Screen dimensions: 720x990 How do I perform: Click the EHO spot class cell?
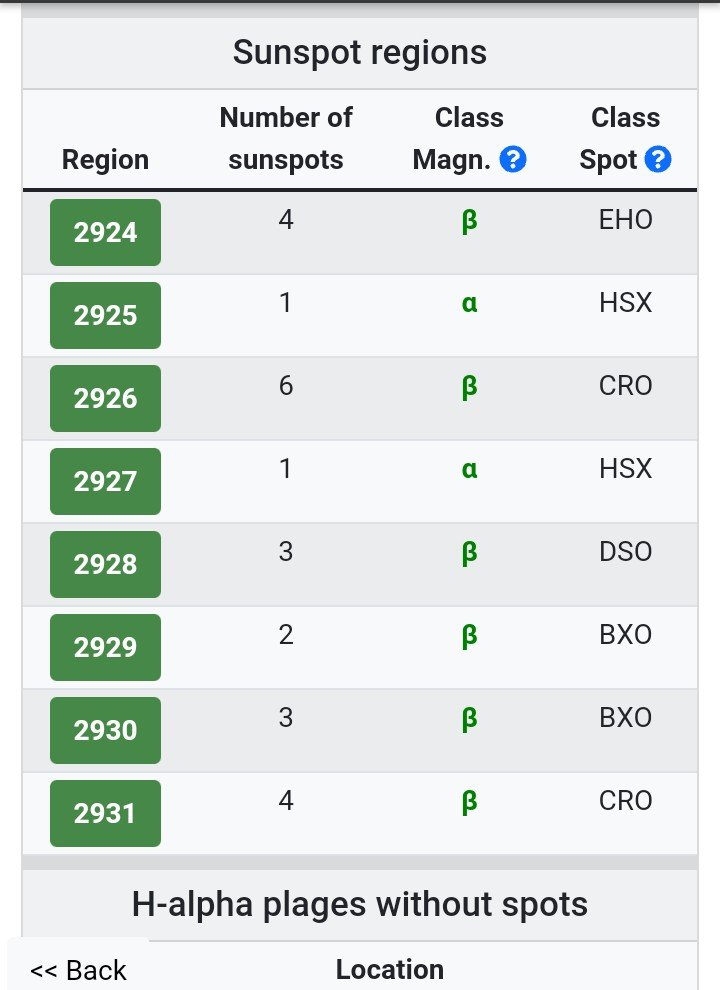tap(625, 220)
